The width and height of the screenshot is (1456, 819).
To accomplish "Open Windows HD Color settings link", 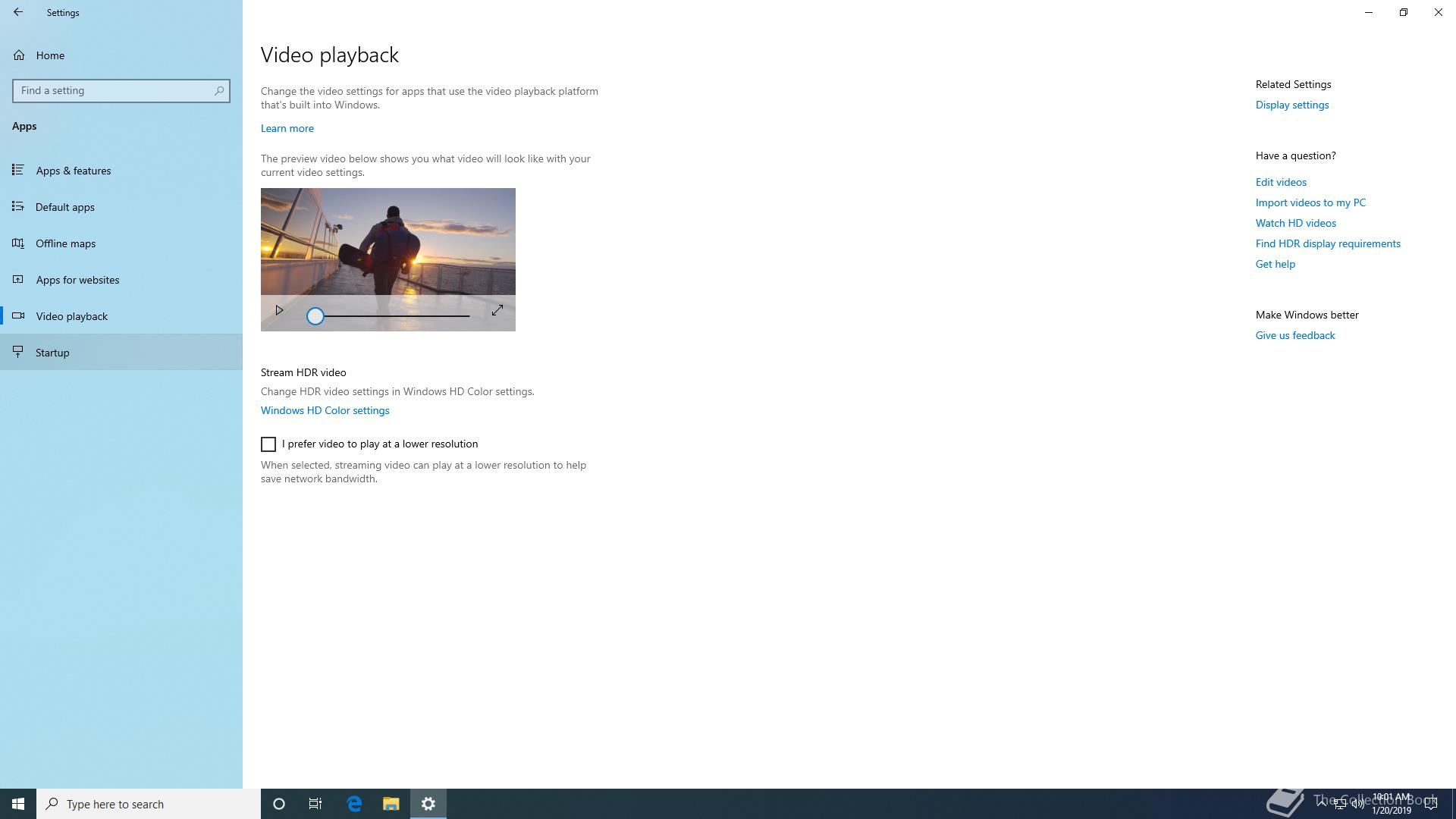I will pyautogui.click(x=325, y=410).
